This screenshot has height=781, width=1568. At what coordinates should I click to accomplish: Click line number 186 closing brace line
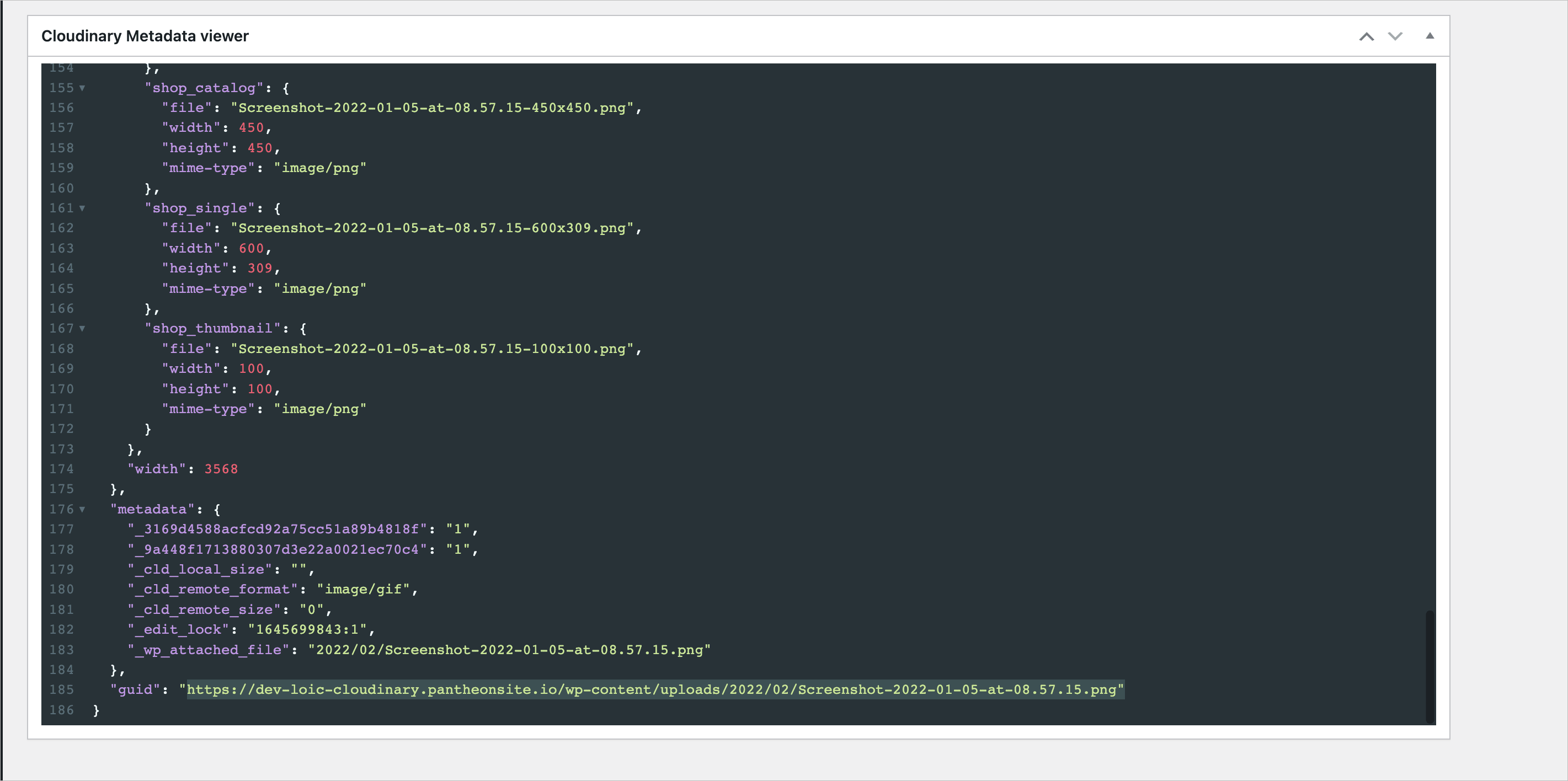point(61,710)
